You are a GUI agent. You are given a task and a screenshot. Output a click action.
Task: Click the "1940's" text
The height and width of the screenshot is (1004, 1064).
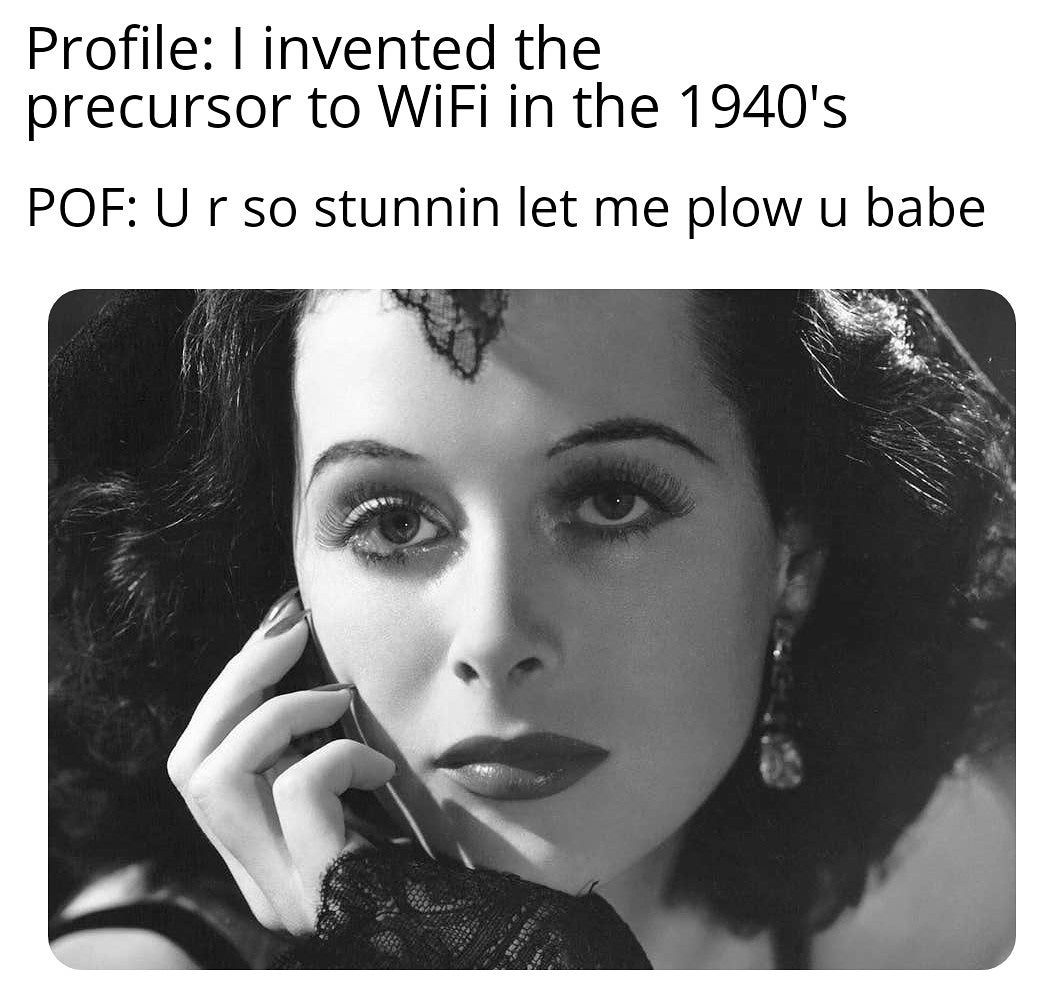coord(762,108)
